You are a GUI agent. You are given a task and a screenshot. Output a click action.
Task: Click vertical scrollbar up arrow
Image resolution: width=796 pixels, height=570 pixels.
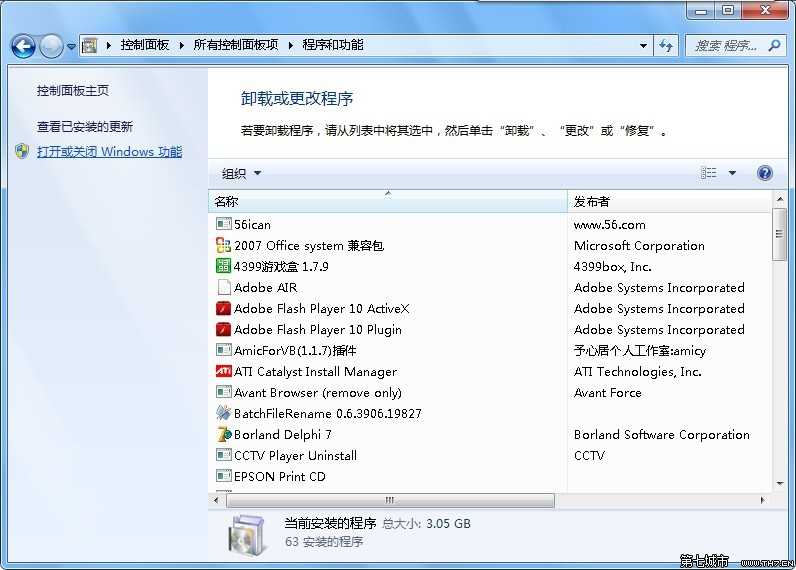780,199
